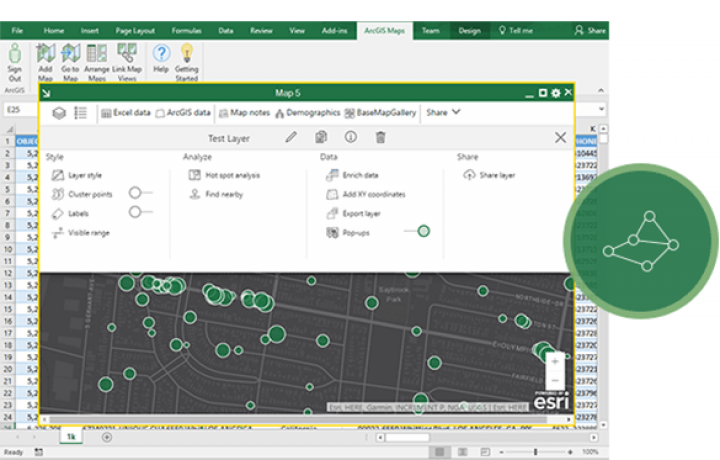Open Demographics tool
The height and width of the screenshot is (460, 720).
click(x=308, y=112)
